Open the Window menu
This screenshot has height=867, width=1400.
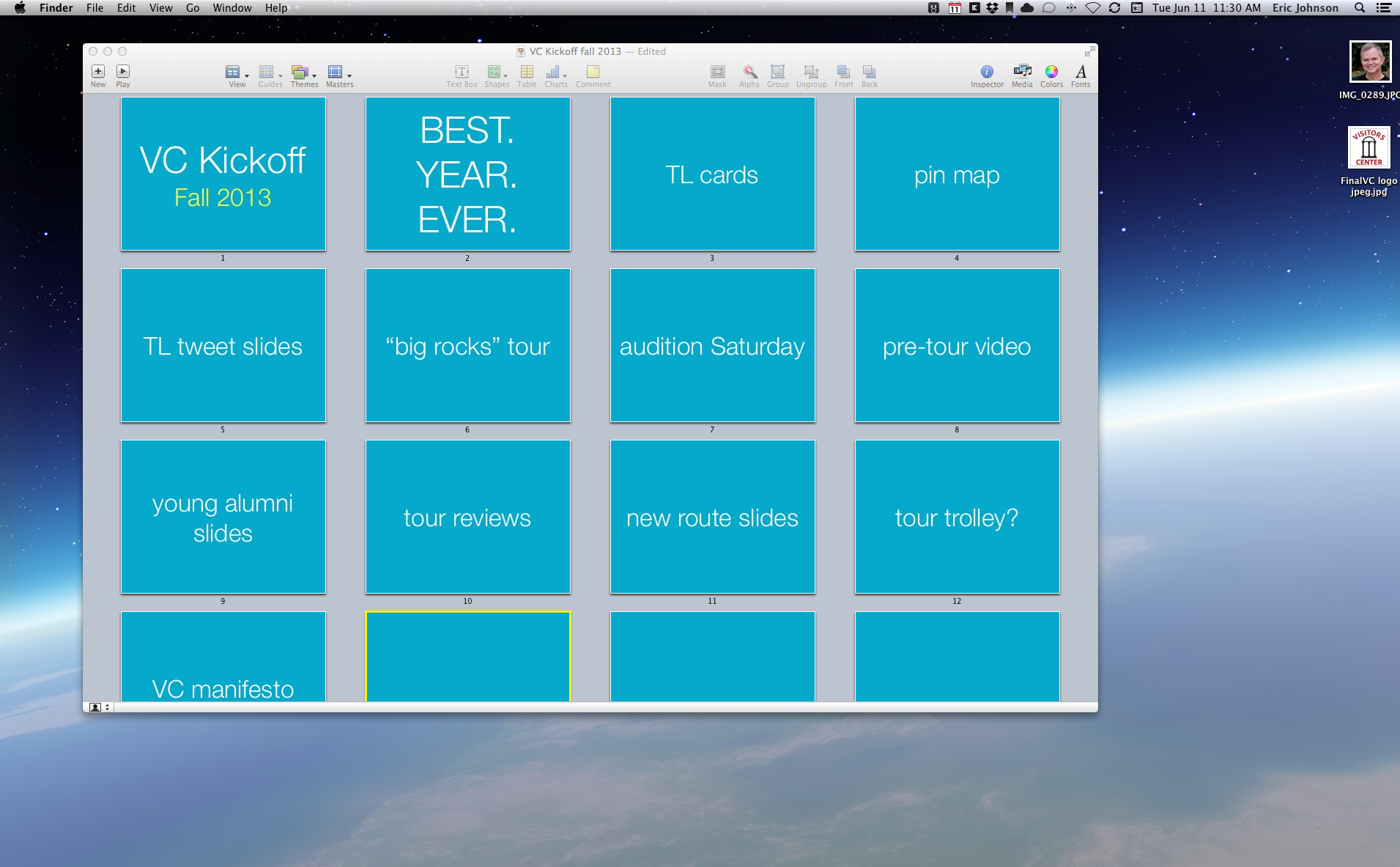pyautogui.click(x=232, y=8)
